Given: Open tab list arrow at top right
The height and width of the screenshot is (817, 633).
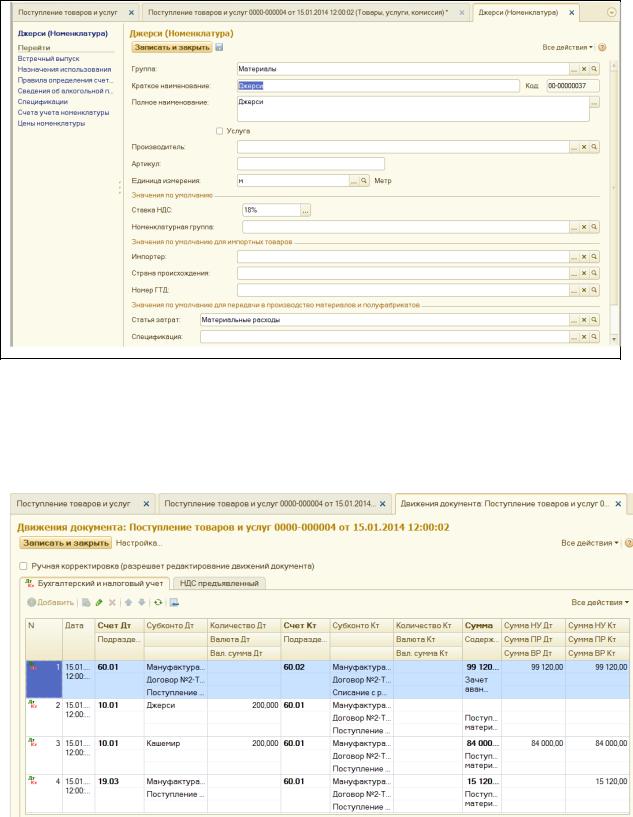Looking at the screenshot, I should [x=612, y=13].
